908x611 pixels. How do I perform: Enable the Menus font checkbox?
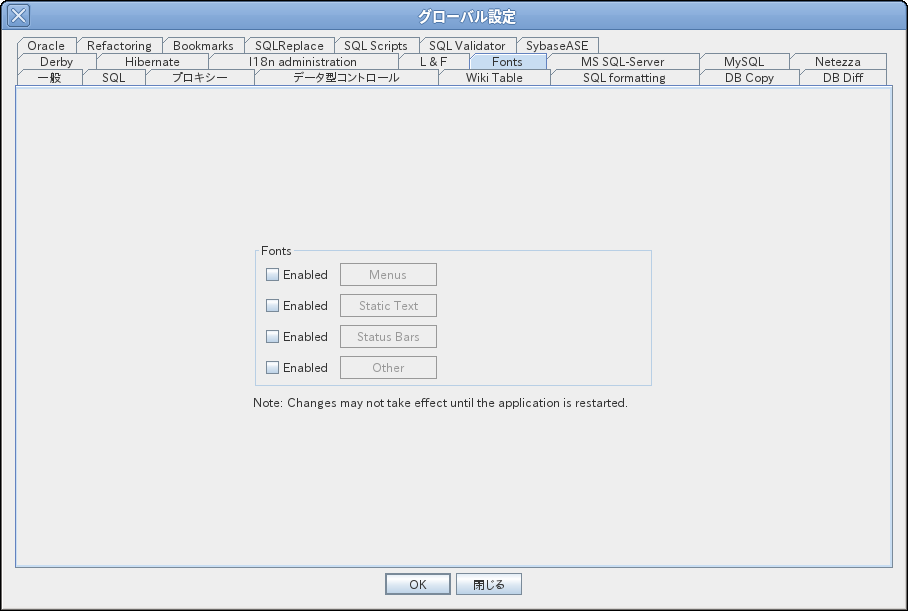pos(272,275)
